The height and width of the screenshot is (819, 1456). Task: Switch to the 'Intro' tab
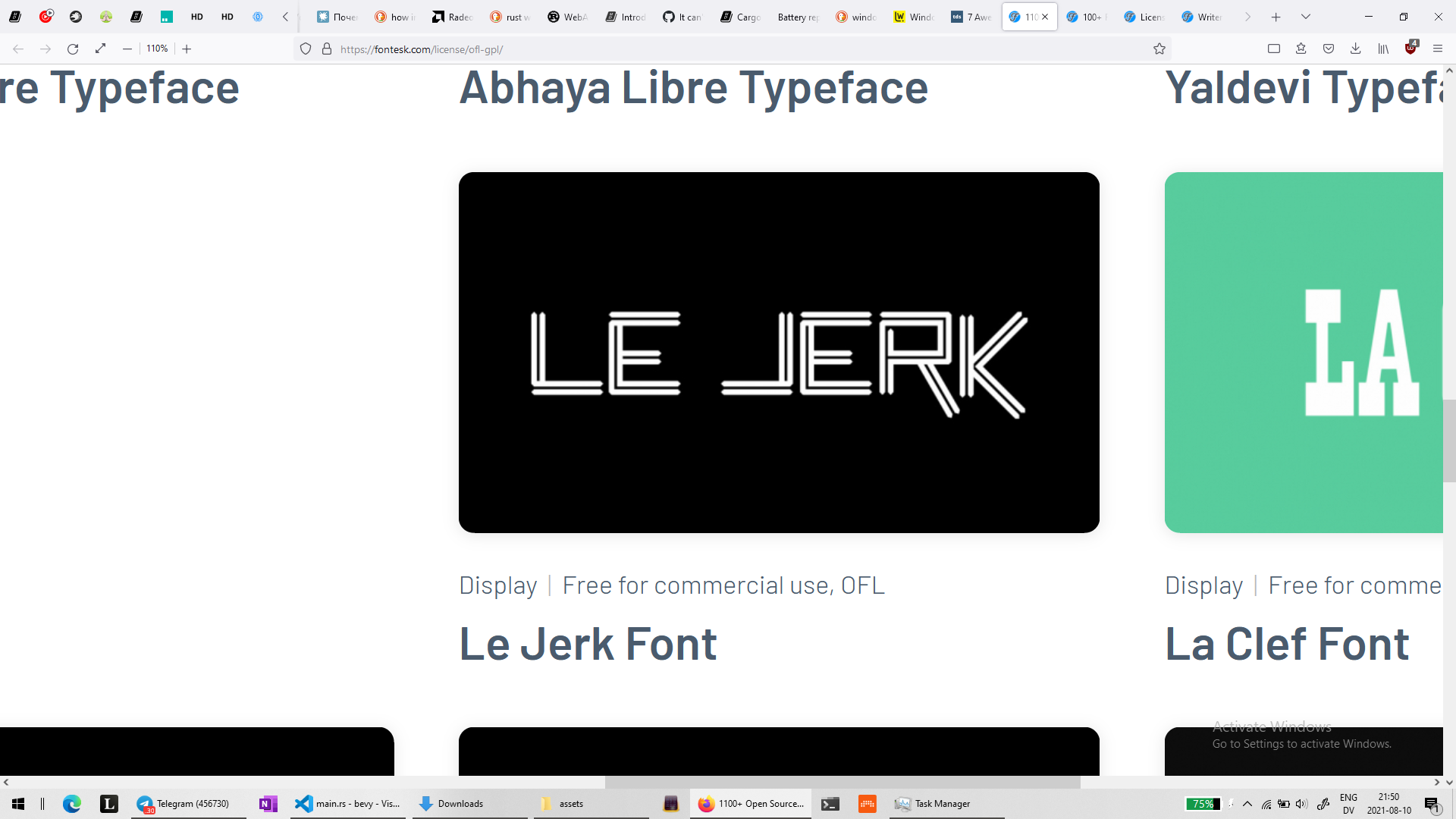point(625,17)
